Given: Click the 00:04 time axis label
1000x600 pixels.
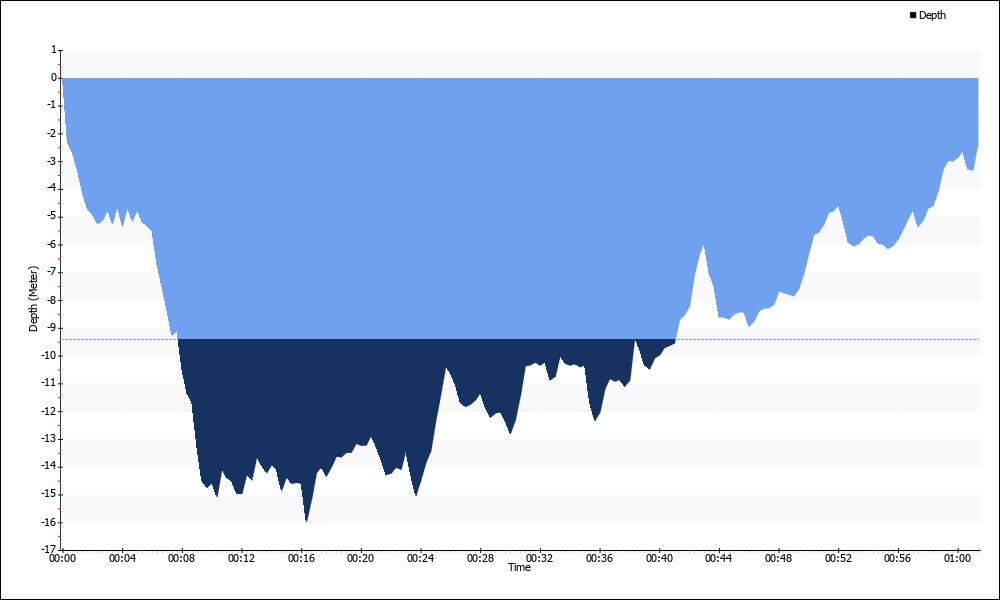Looking at the screenshot, I should (x=122, y=558).
